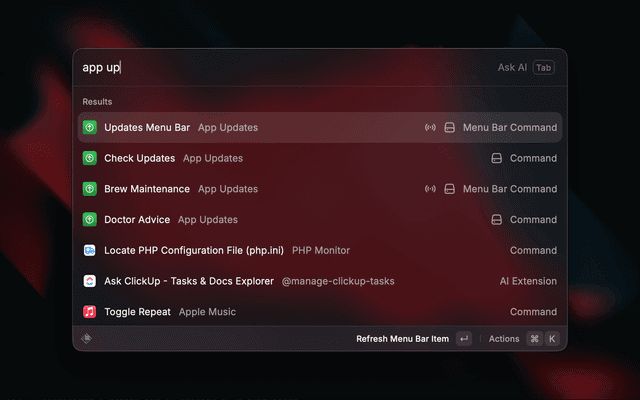Click 'App Updates' subtitle beside Brew Maintenance
This screenshot has width=640, height=400.
228,189
